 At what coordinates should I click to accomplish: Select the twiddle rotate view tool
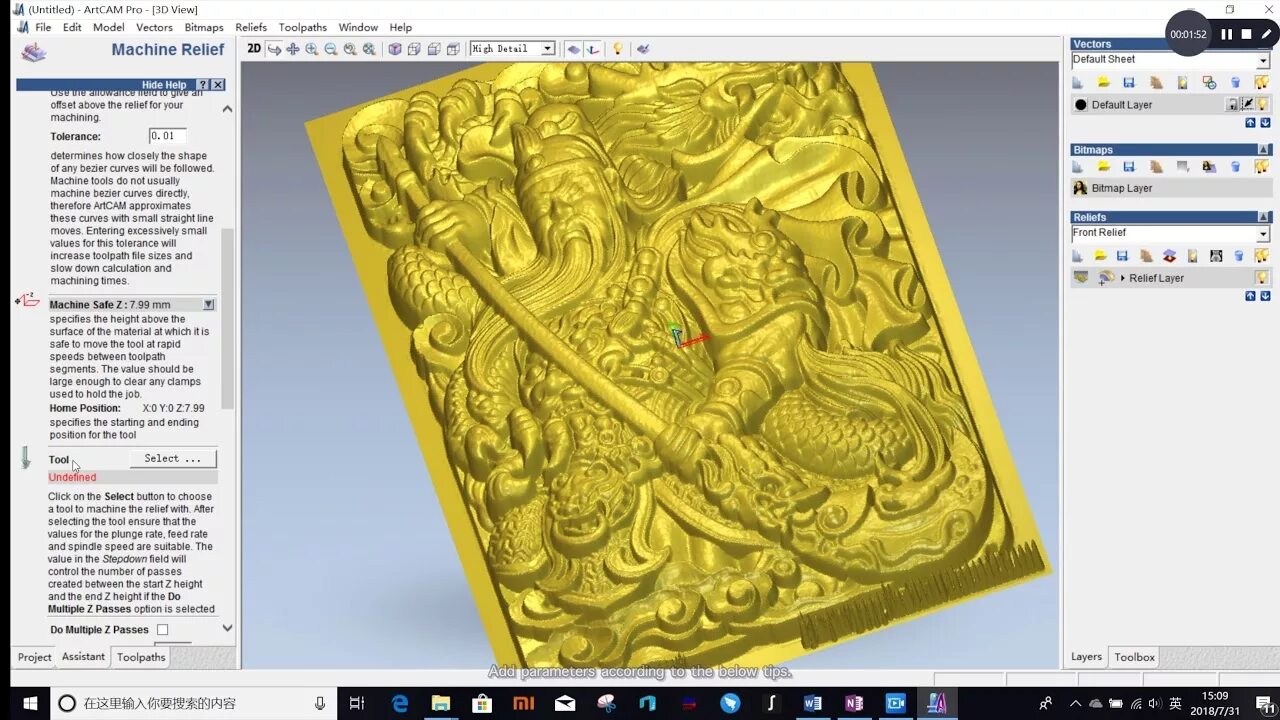(x=274, y=49)
